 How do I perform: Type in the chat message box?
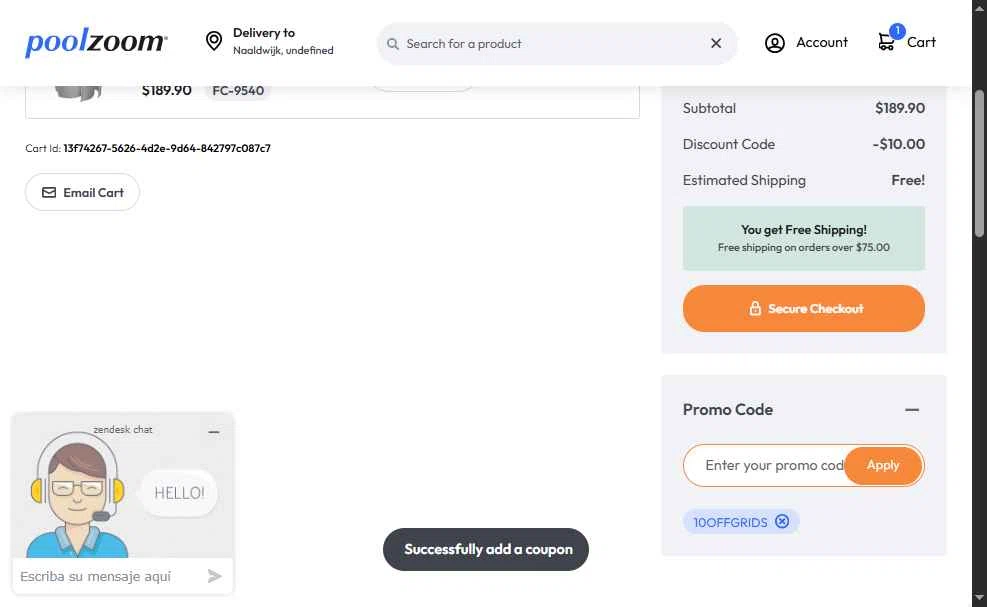105,576
